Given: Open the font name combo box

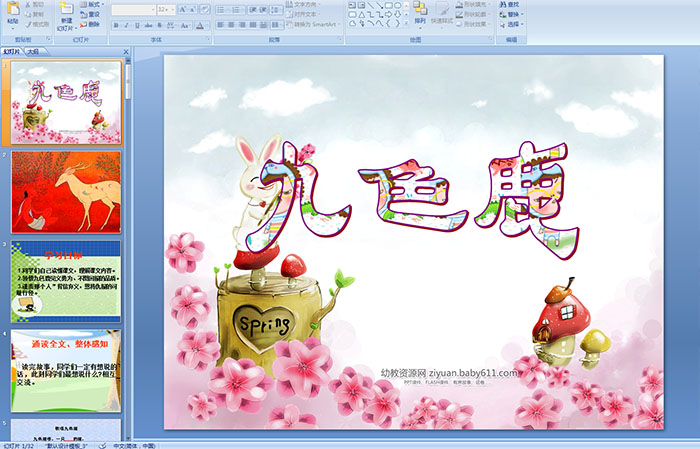Looking at the screenshot, I should click(x=133, y=10).
